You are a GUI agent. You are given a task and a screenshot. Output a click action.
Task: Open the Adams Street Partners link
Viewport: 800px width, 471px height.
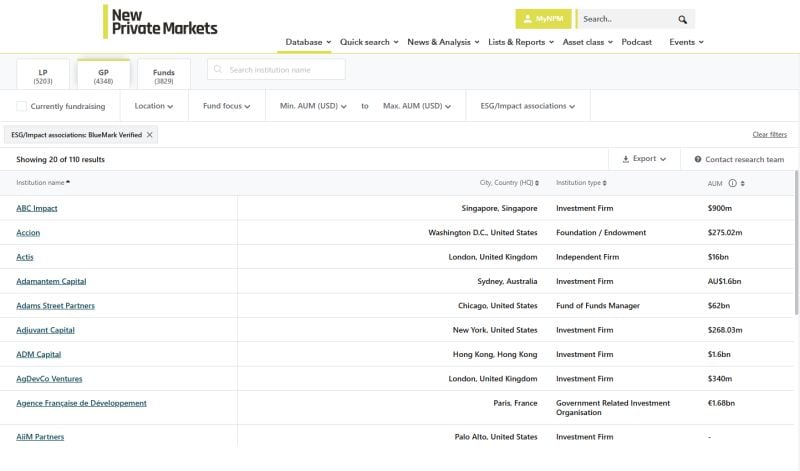[x=55, y=306]
